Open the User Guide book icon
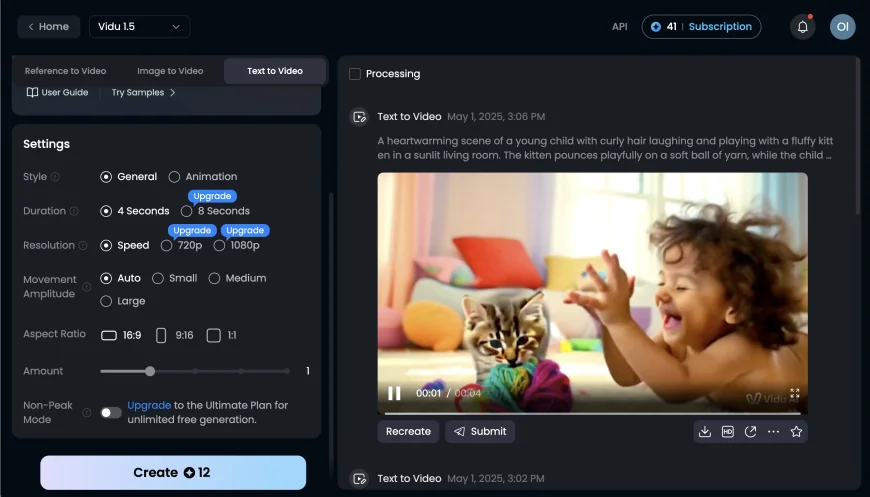This screenshot has height=497, width=870. (32, 92)
